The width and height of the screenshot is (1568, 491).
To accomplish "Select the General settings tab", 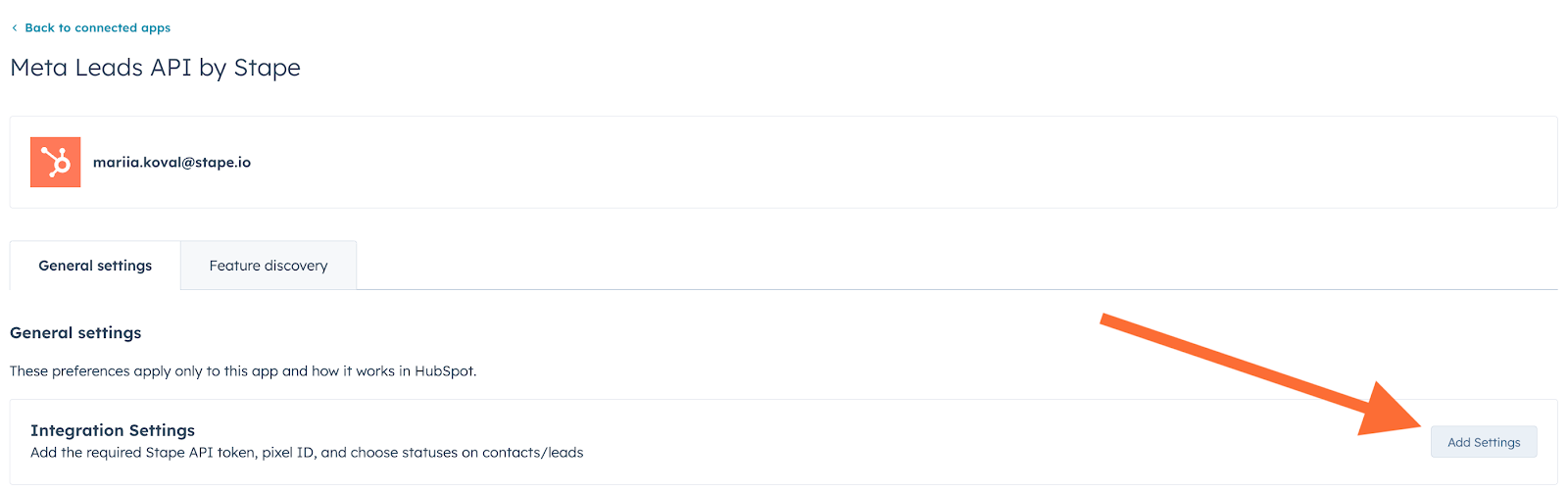I will click(x=95, y=266).
